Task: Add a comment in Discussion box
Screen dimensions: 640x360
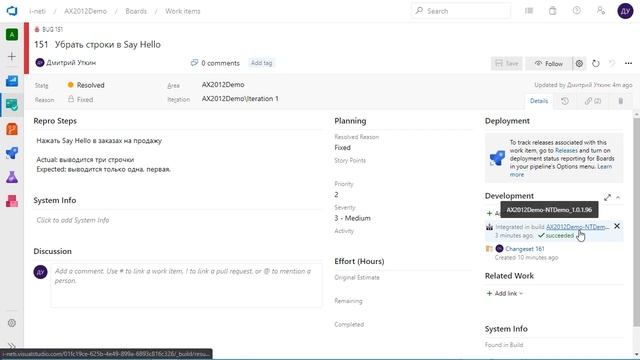Action: pos(186,285)
